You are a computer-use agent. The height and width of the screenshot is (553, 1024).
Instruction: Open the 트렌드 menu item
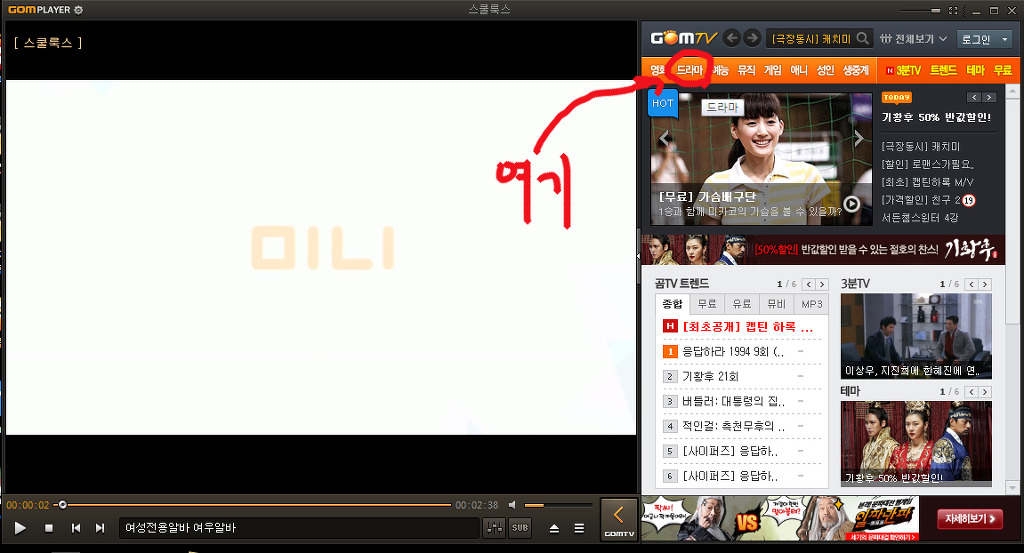[x=943, y=71]
